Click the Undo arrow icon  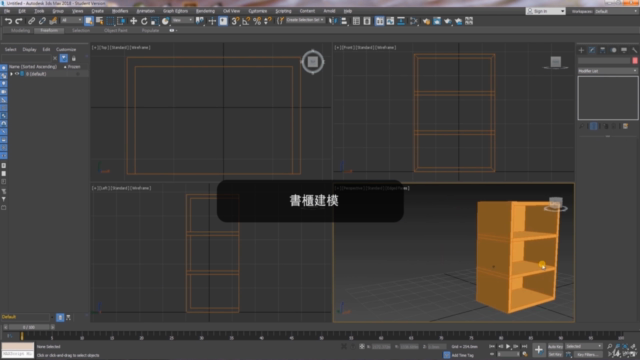pyautogui.click(x=8, y=21)
